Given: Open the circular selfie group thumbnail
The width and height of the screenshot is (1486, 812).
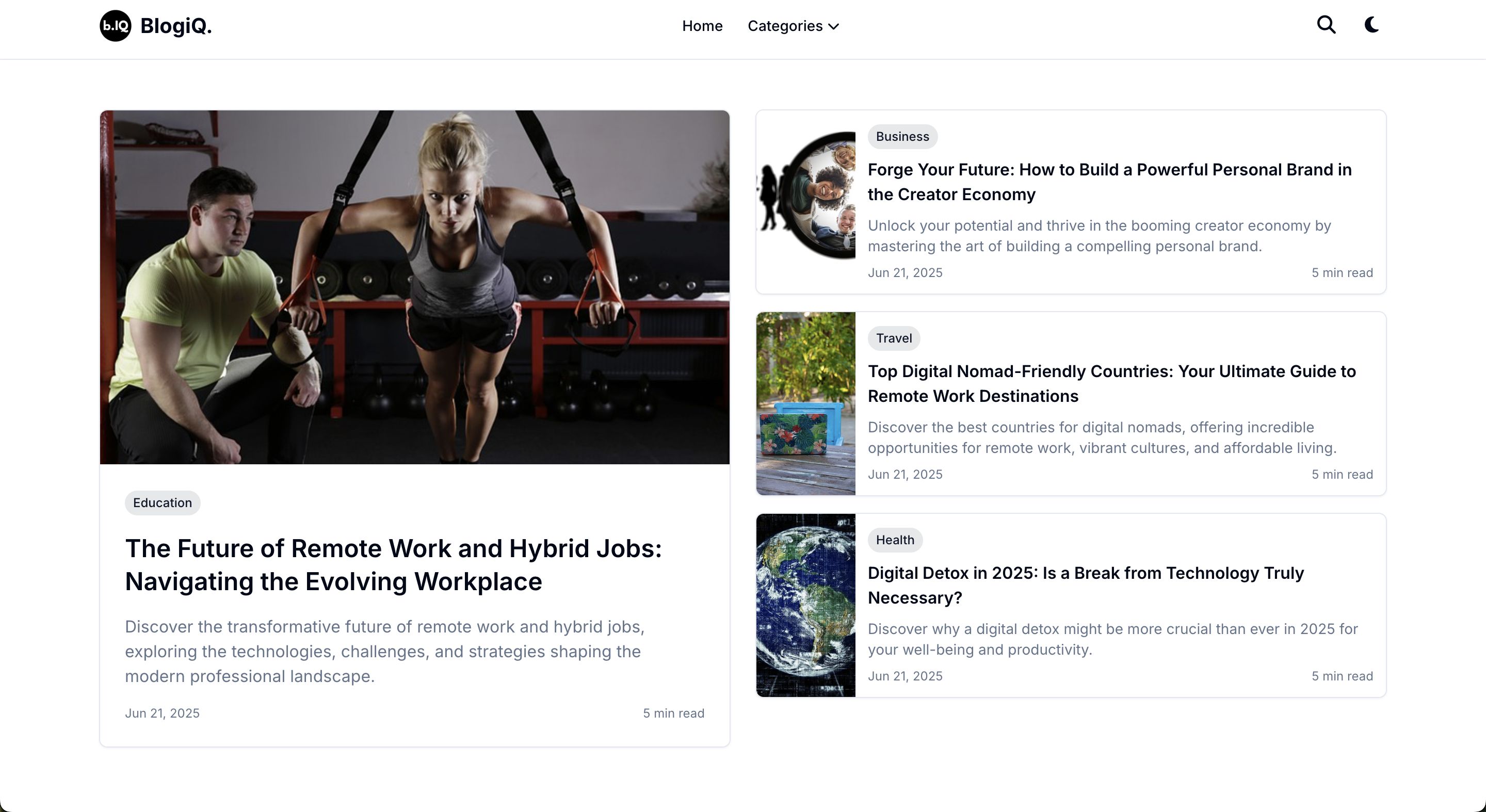Looking at the screenshot, I should coord(806,195).
